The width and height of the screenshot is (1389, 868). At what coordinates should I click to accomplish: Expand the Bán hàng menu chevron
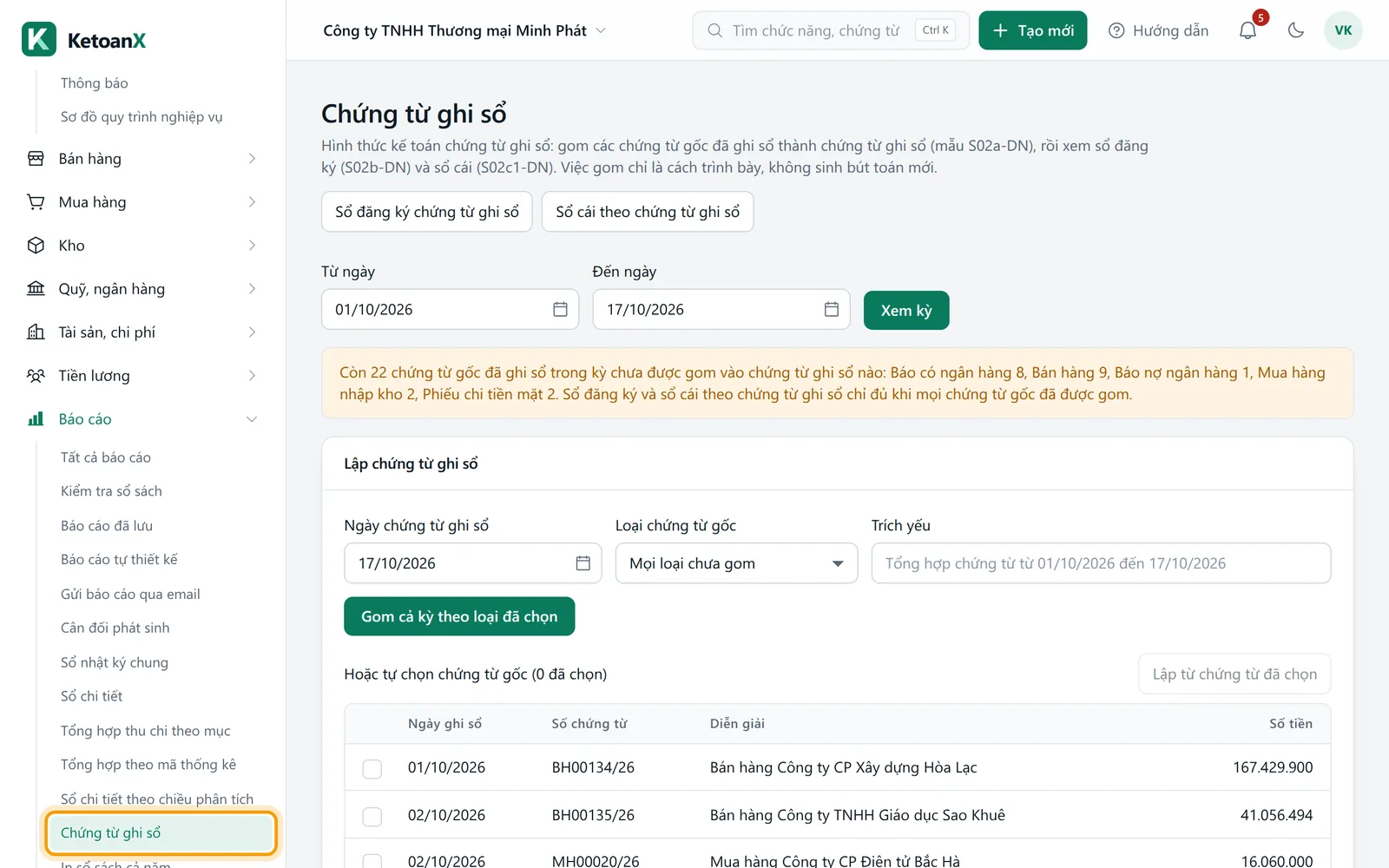pos(252,159)
